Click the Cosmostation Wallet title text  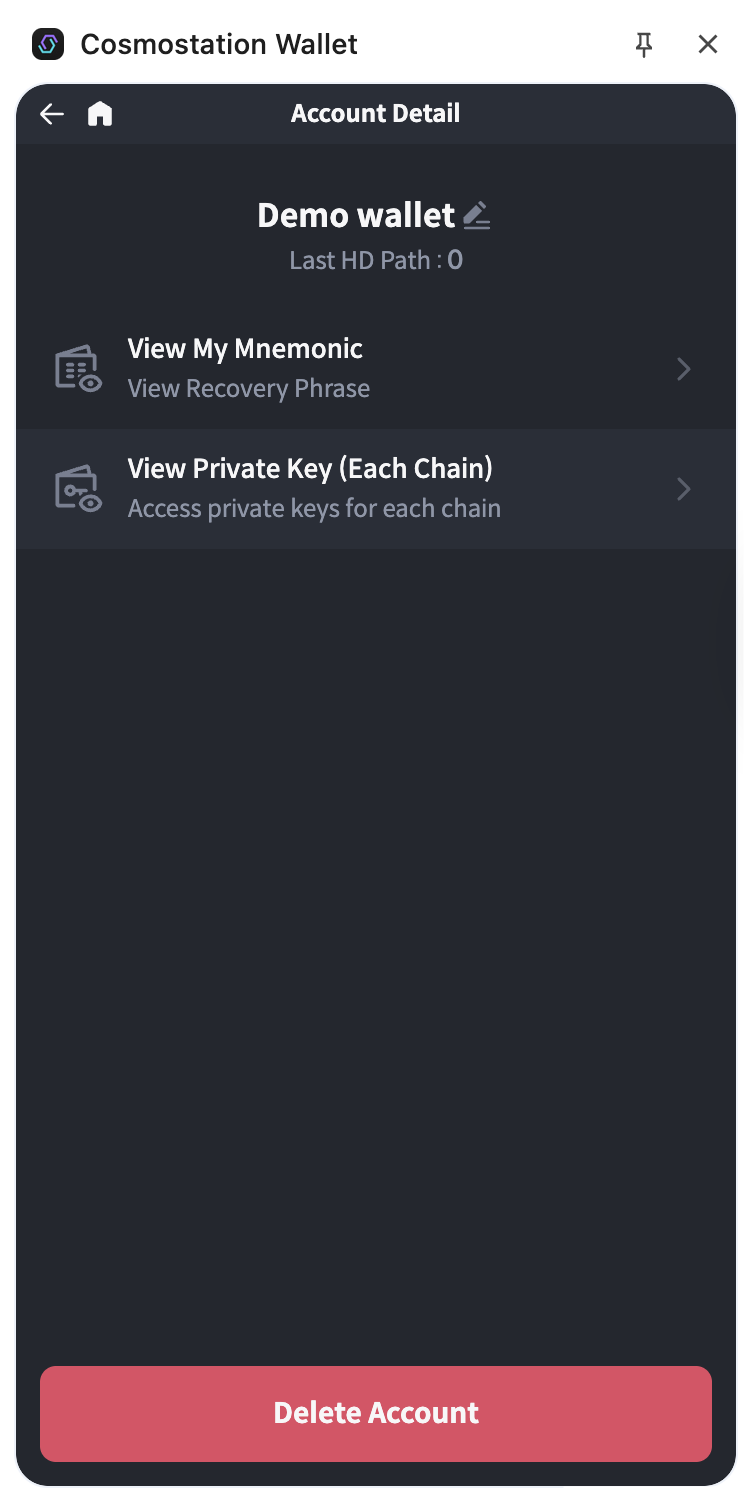coord(219,44)
